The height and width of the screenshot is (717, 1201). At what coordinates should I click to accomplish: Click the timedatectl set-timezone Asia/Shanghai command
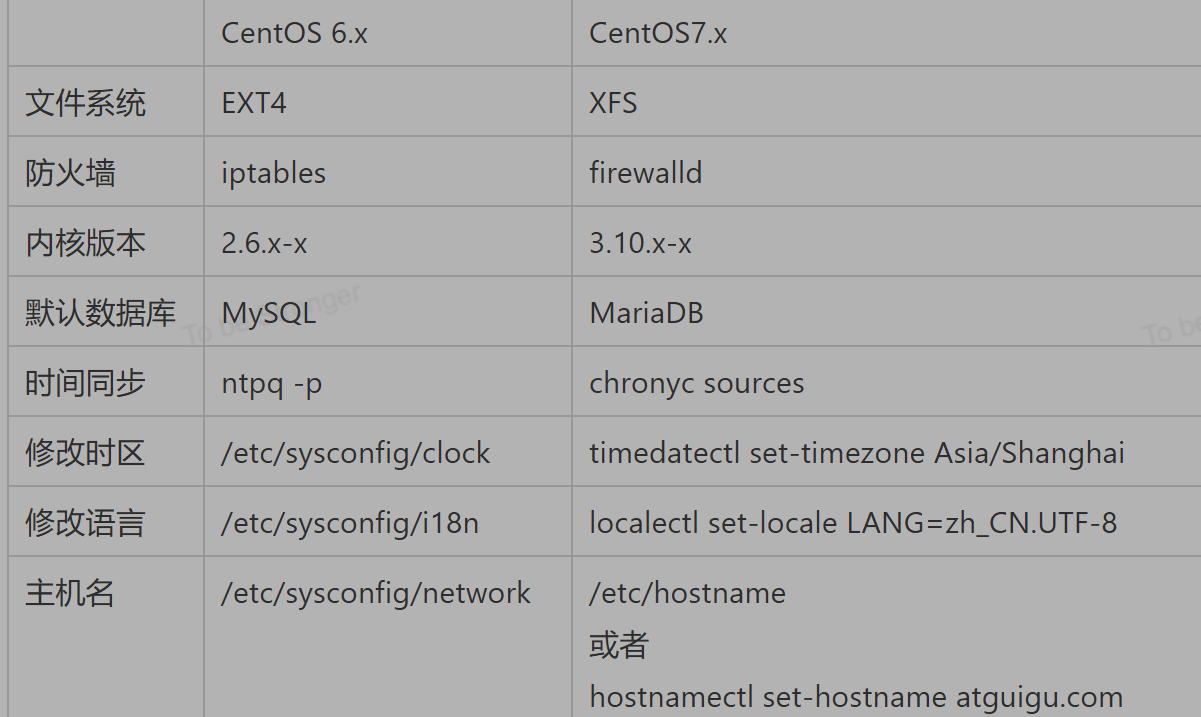click(856, 453)
